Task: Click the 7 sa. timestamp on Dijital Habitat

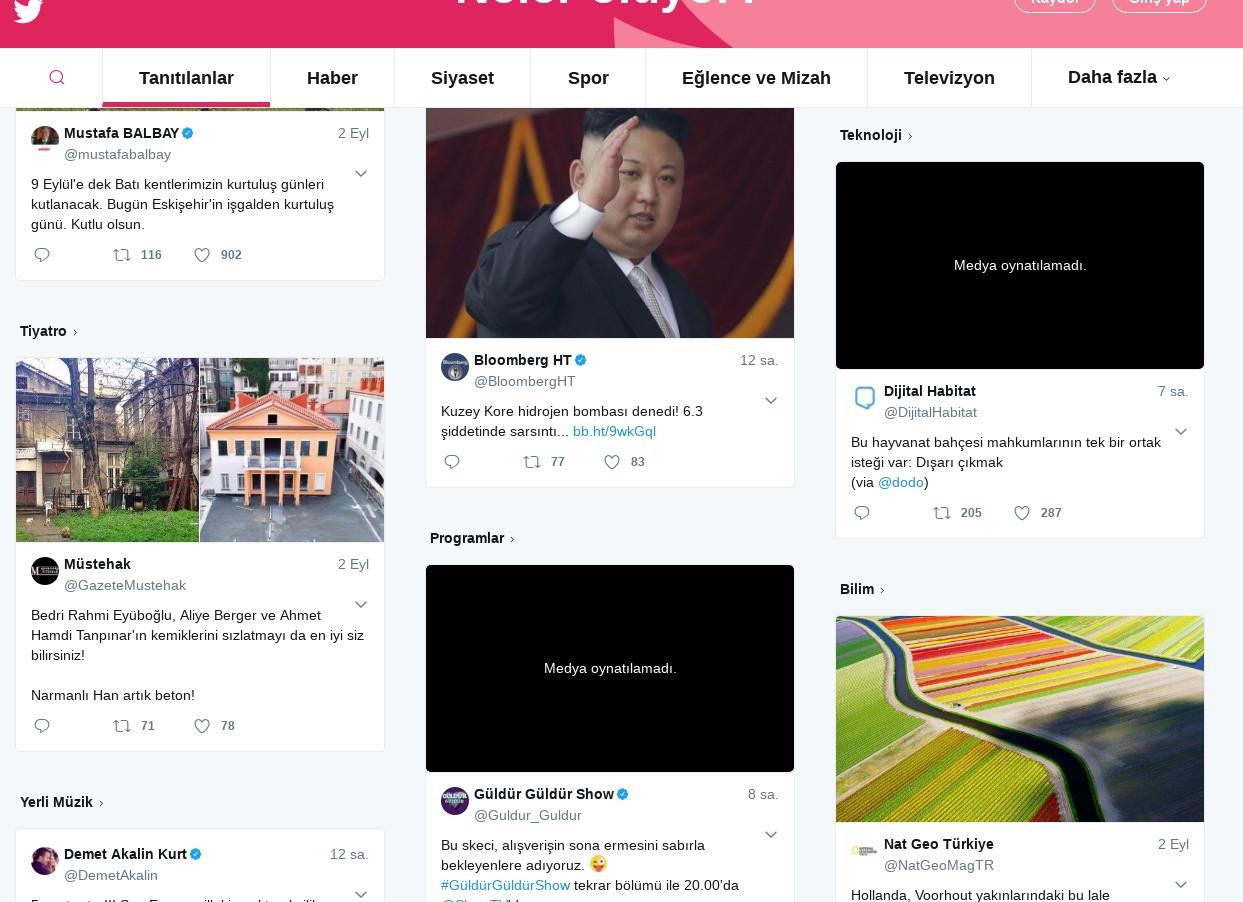Action: (x=1173, y=391)
